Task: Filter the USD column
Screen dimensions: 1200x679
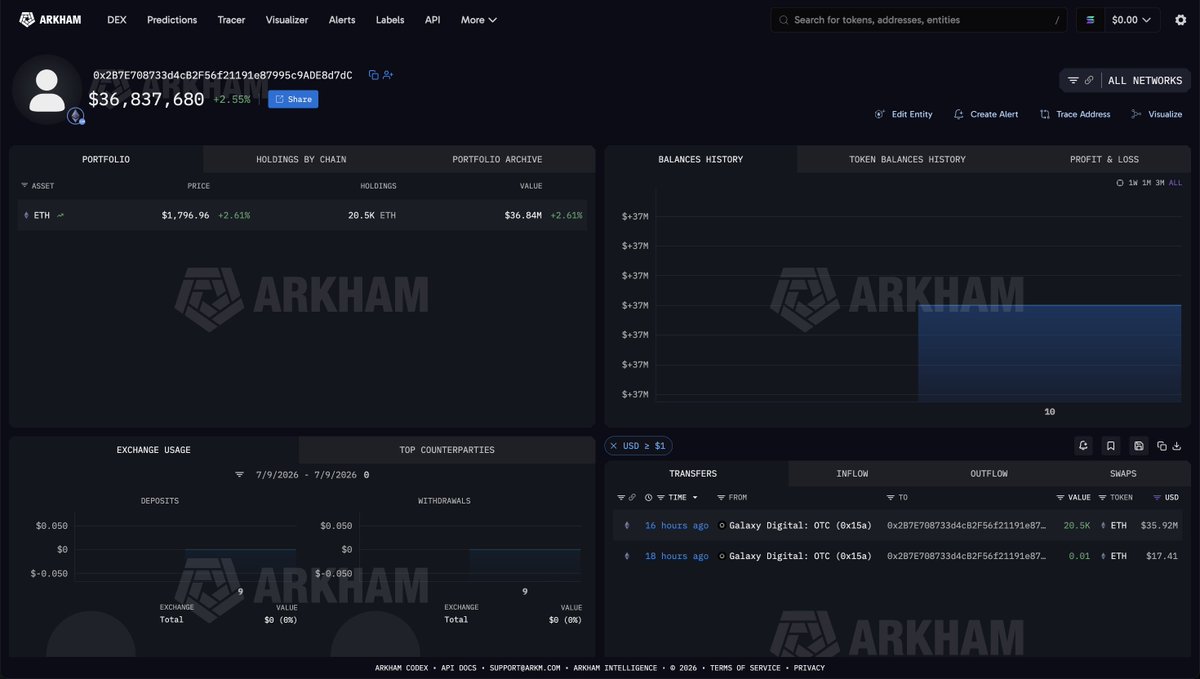Action: 1157,497
